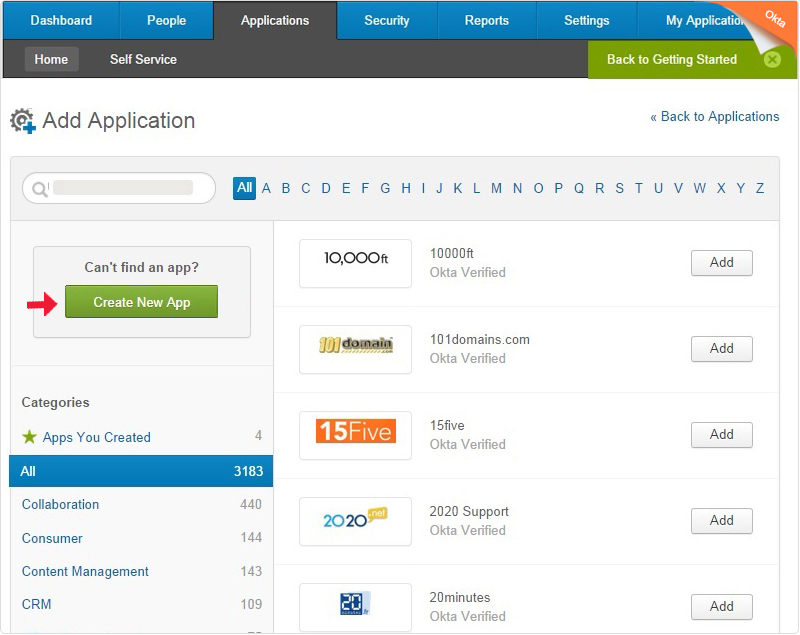Filter apps by letter N

coord(517,189)
